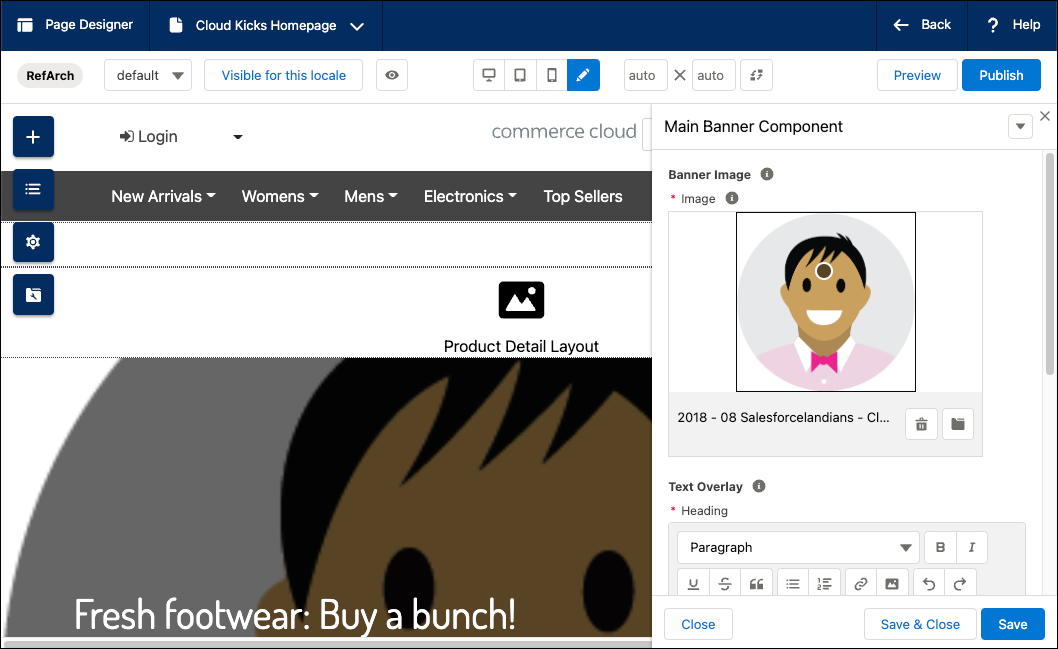
Task: Open the default locale dropdown
Action: click(148, 76)
